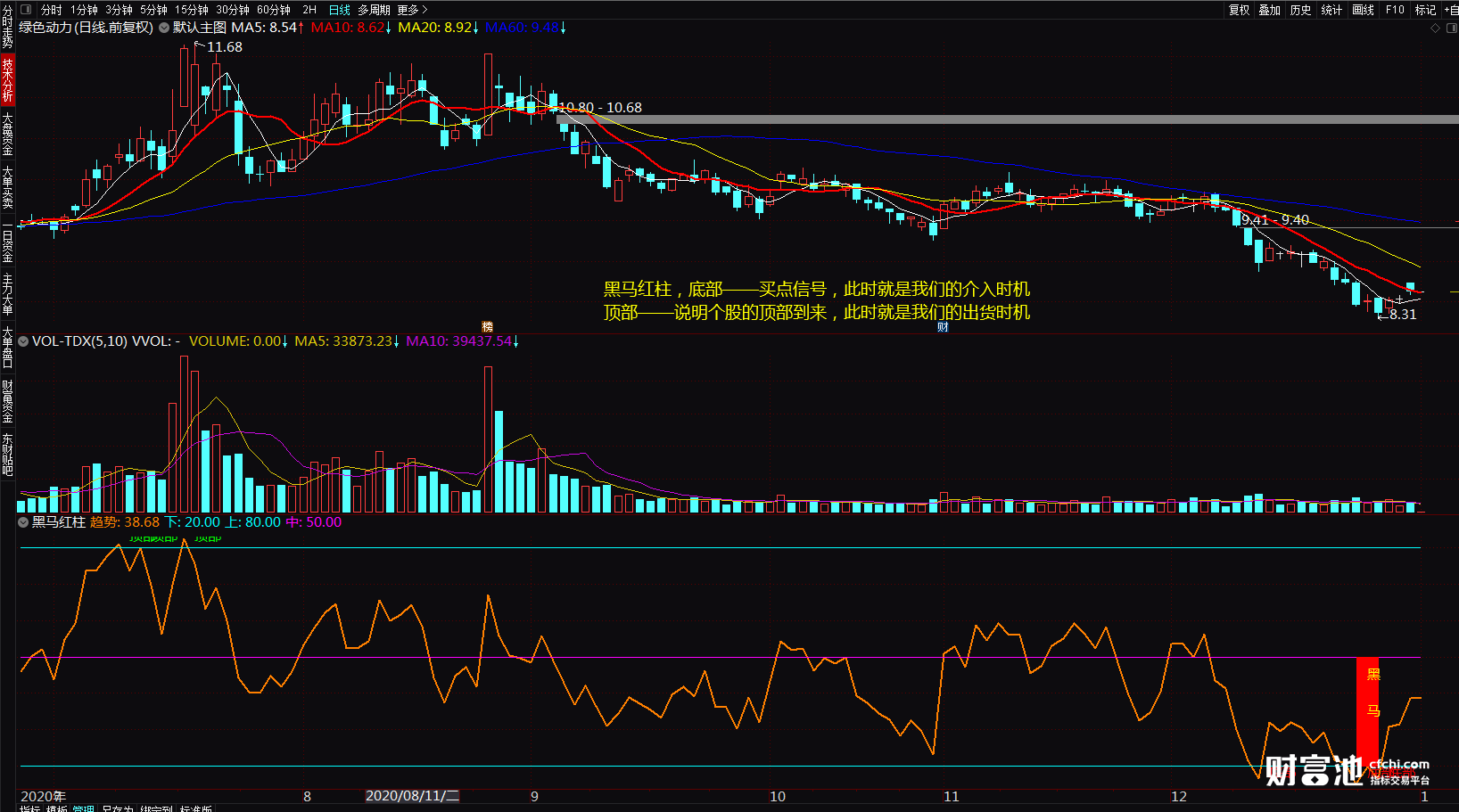1459x812 pixels.
Task: Click the 榜 marker icon on chart
Action: pos(487,327)
